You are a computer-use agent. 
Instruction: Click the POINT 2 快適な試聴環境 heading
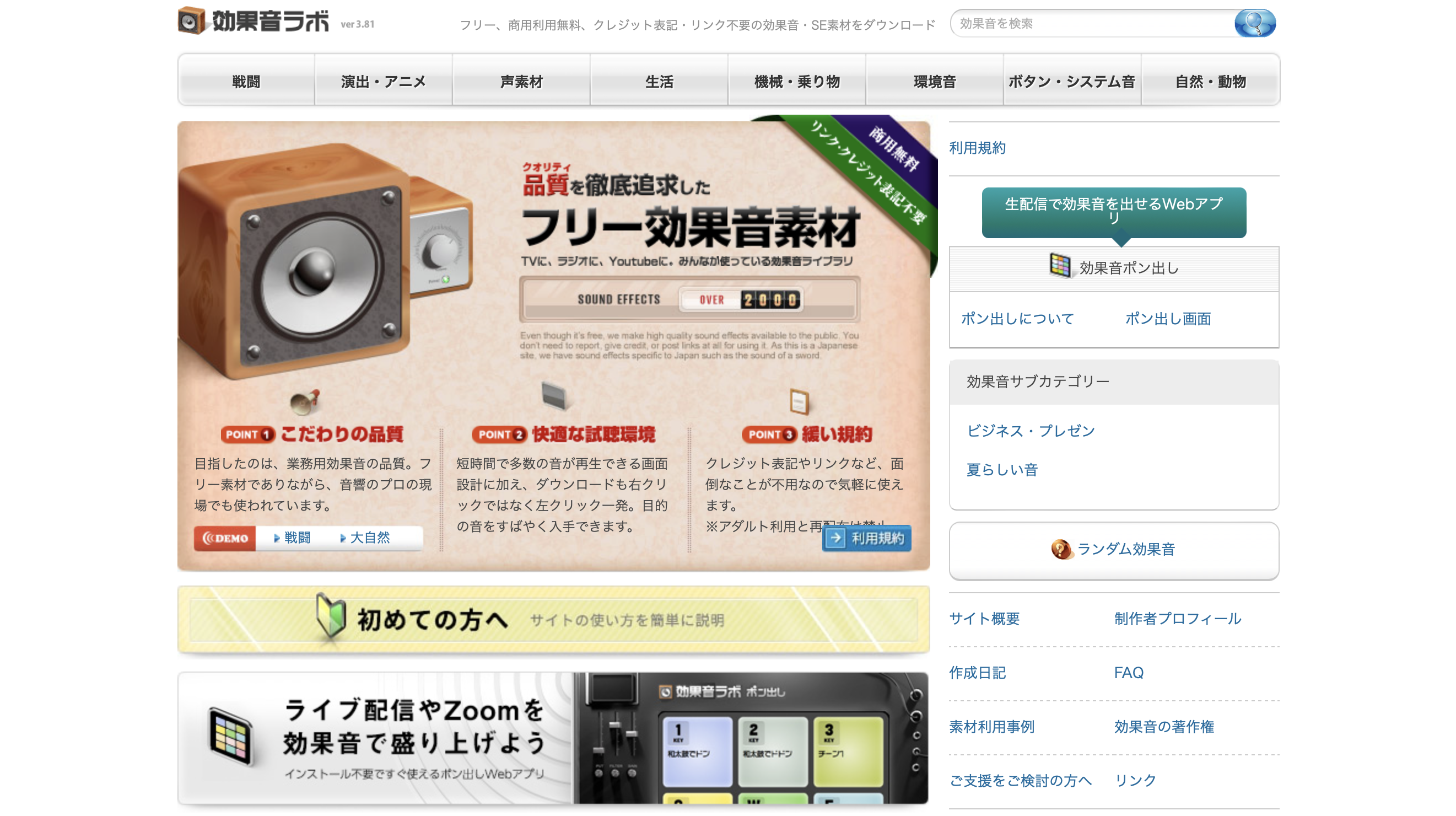(564, 434)
